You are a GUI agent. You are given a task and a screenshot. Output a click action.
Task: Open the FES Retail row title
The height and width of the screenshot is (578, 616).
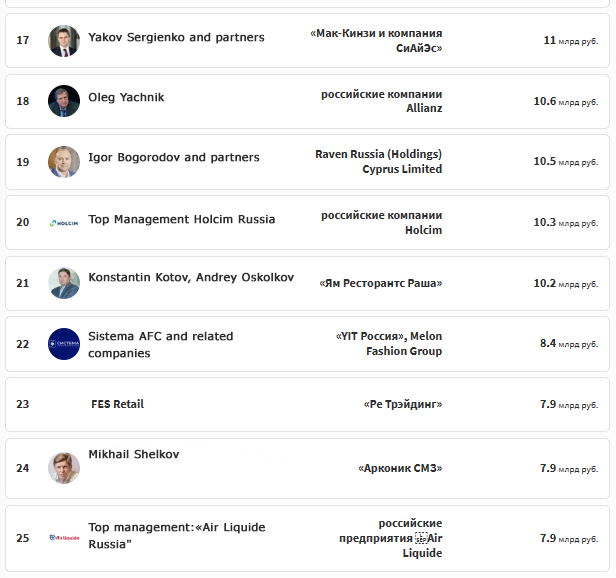click(117, 404)
